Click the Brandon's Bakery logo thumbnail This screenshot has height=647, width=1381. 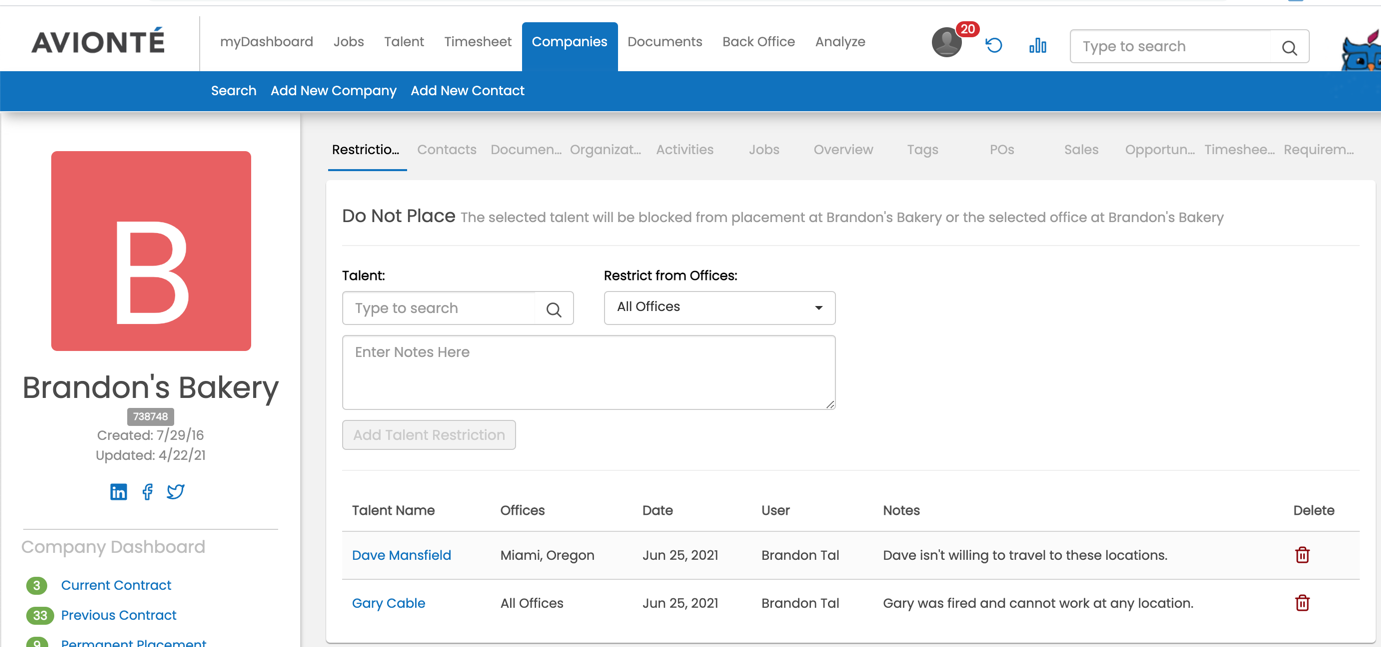coord(151,251)
